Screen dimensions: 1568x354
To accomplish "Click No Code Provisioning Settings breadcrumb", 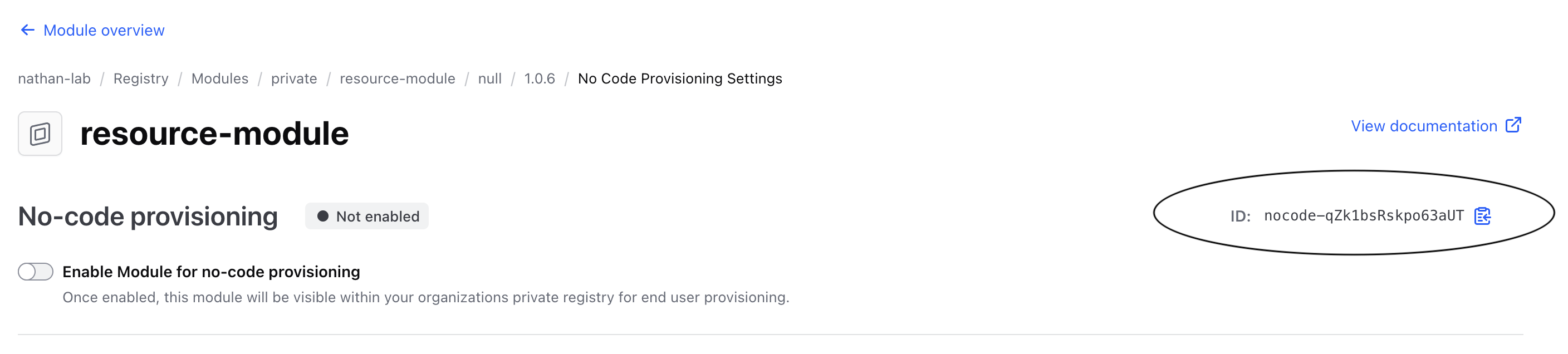I will pyautogui.click(x=679, y=78).
